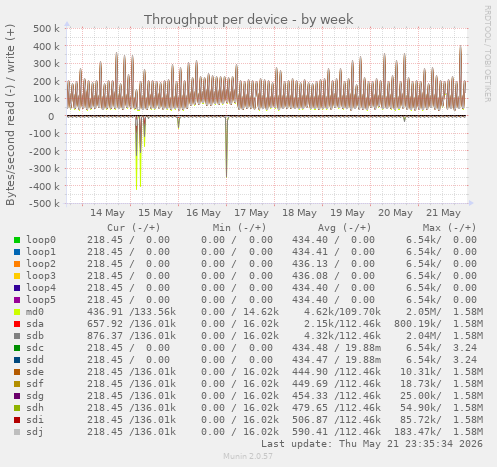Image resolution: width=497 pixels, height=467 pixels.
Task: Click the 'sda' device label
Action: click(35, 324)
